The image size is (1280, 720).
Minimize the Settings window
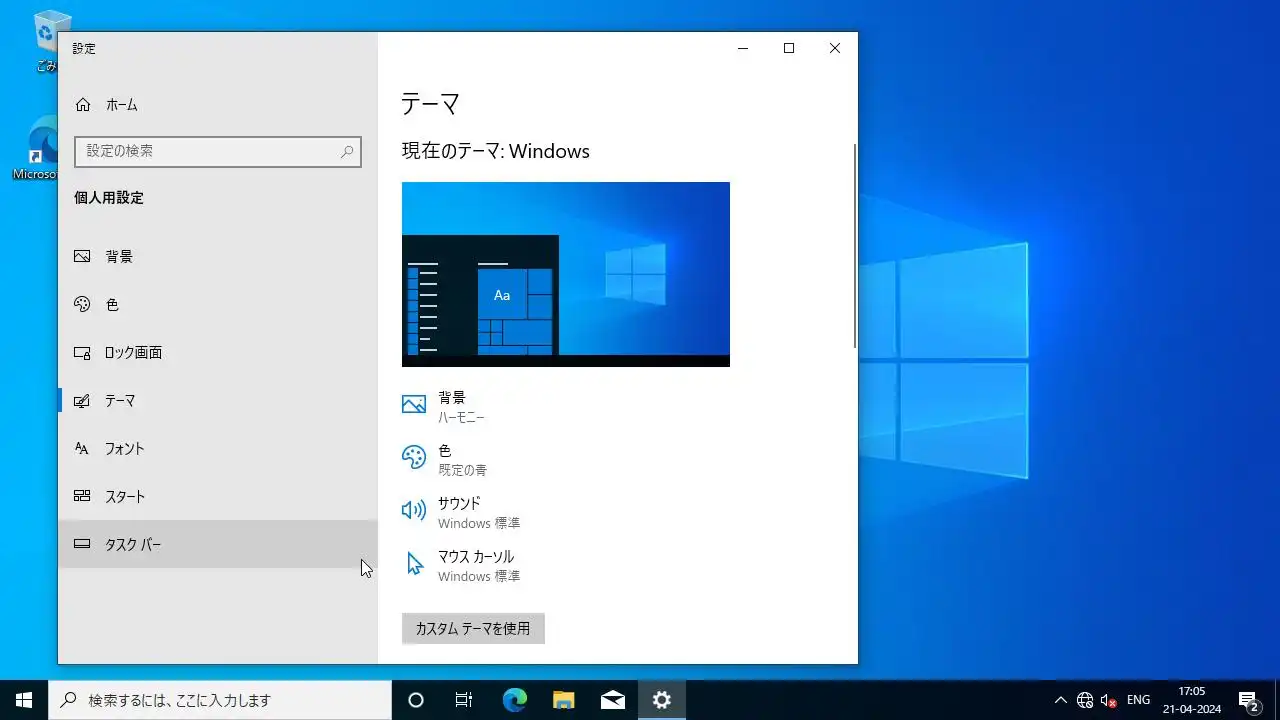click(x=743, y=48)
